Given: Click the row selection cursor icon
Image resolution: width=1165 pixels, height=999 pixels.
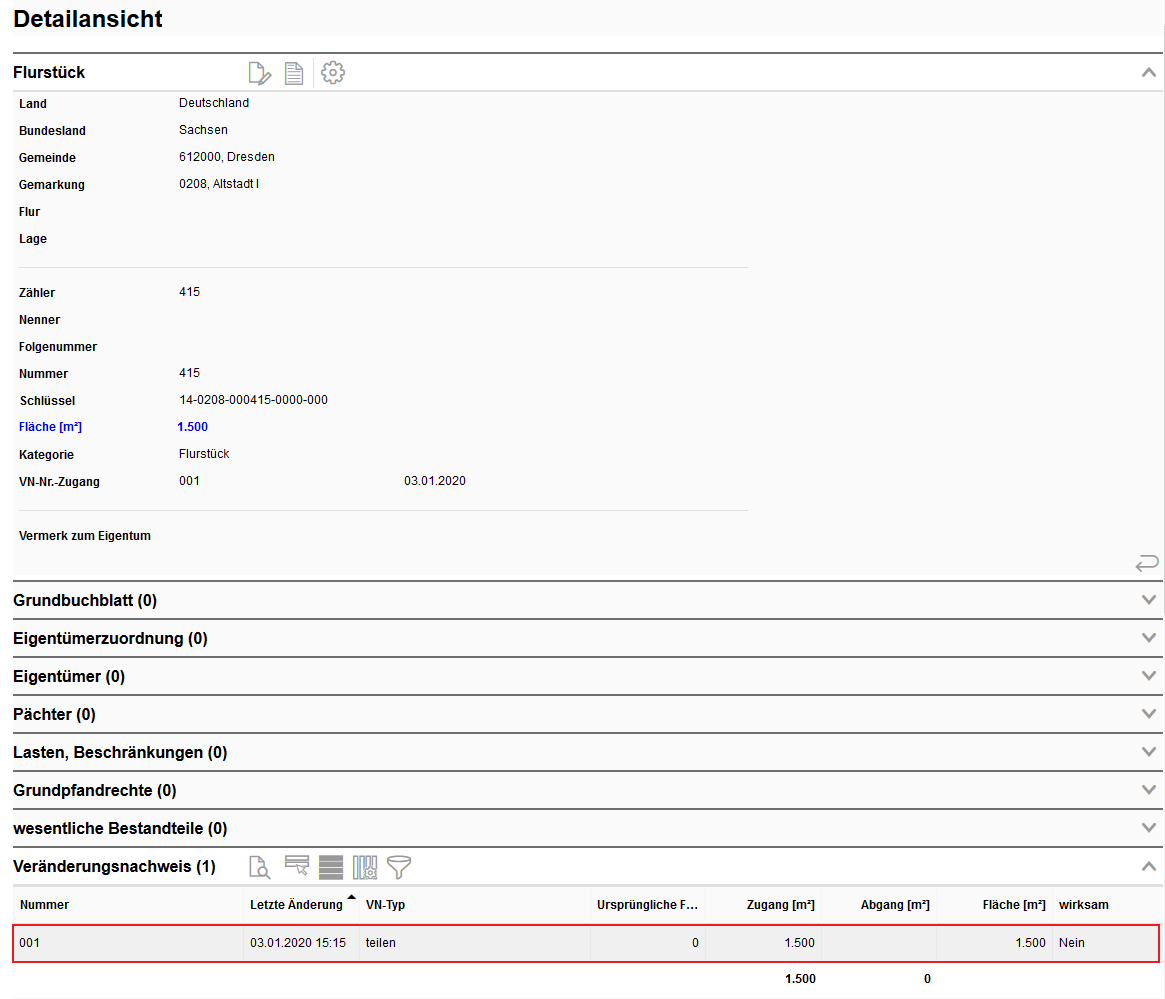Looking at the screenshot, I should pos(297,867).
